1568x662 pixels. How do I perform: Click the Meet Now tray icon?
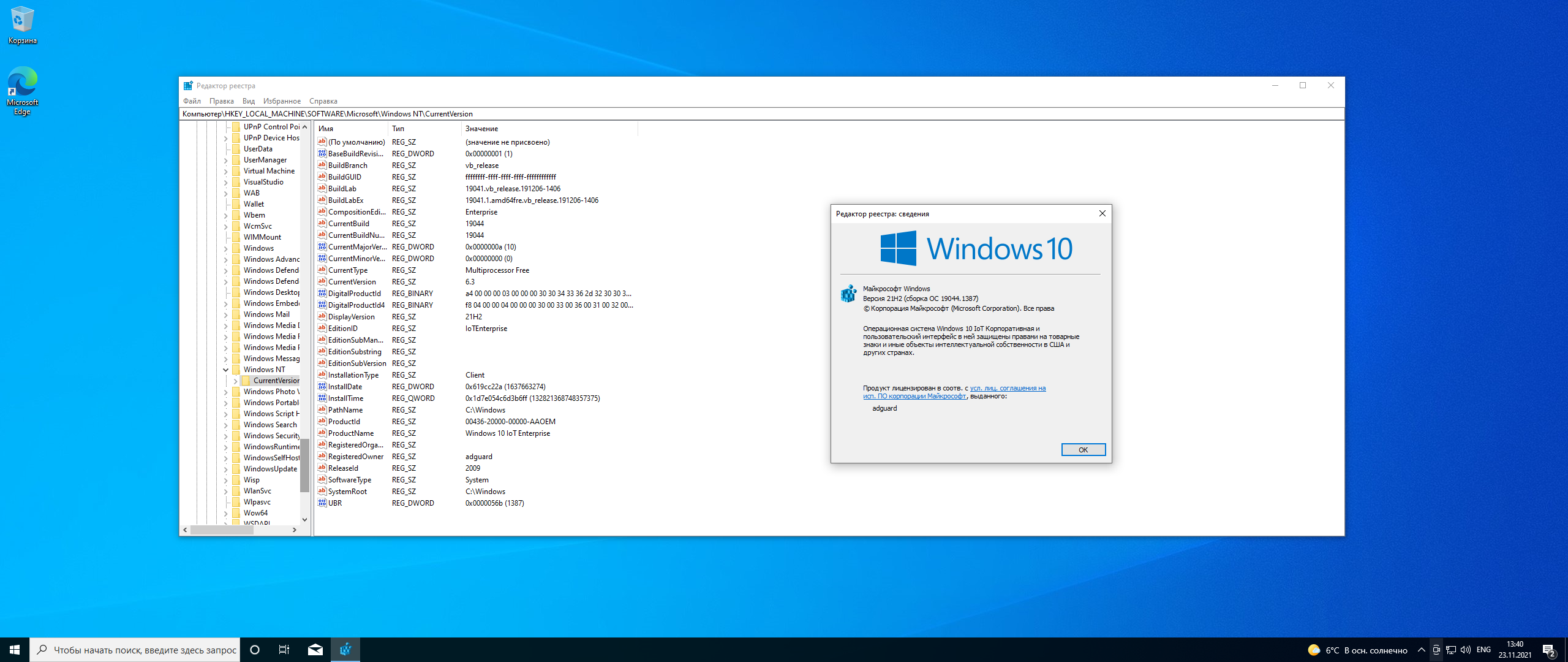[x=1436, y=650]
